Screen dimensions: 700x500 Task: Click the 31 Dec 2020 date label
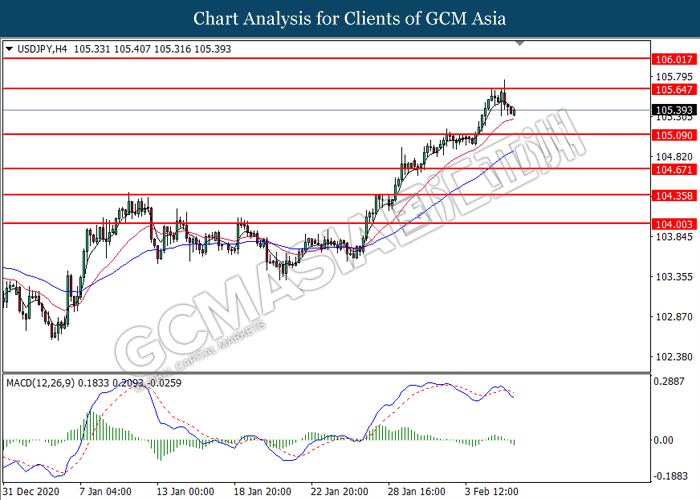pyautogui.click(x=31, y=492)
